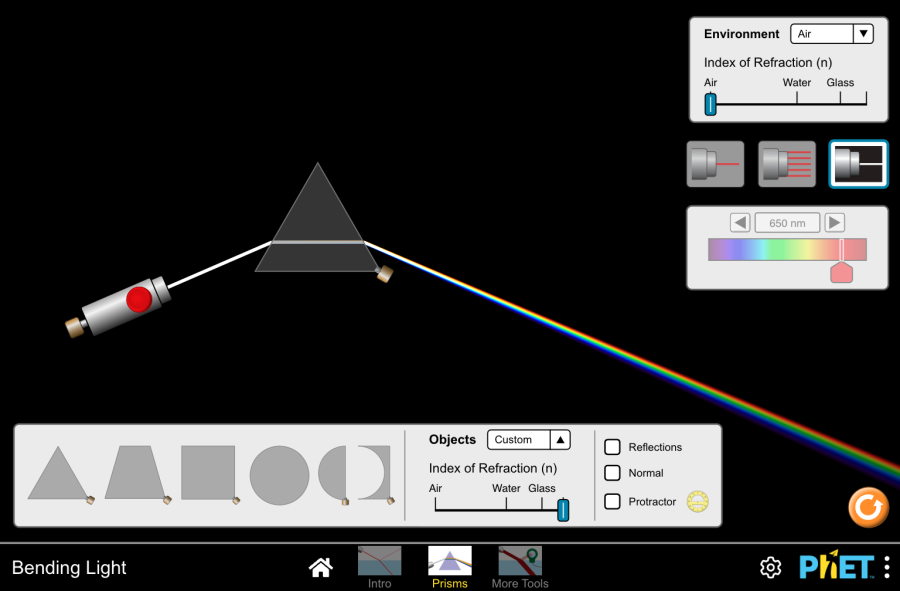Screen dimensions: 900x591
Task: Open the Environment dropdown showing Air
Action: (831, 33)
